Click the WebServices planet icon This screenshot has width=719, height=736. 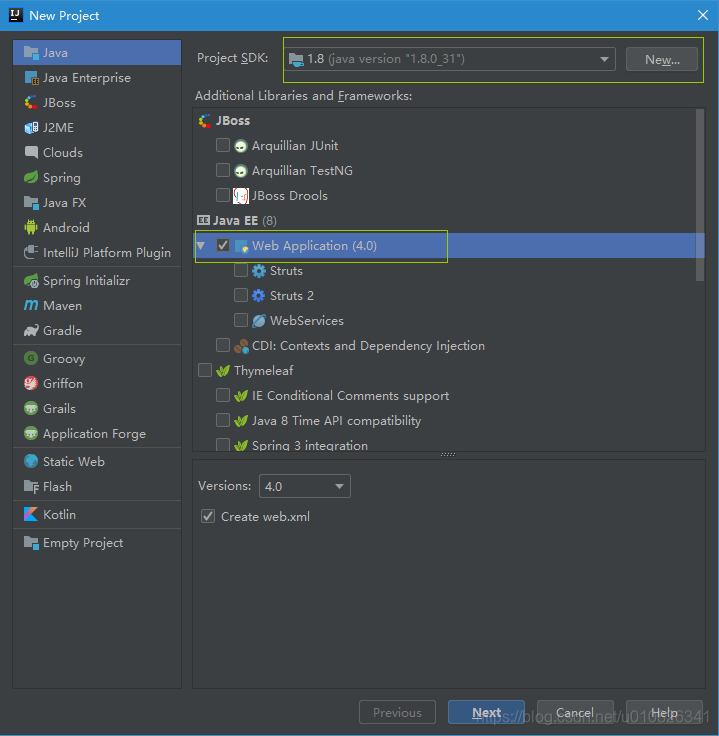[259, 321]
